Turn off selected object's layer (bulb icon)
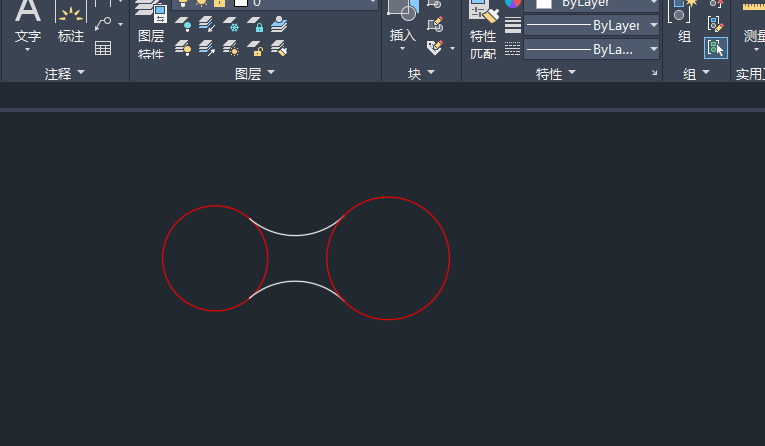 point(183,24)
